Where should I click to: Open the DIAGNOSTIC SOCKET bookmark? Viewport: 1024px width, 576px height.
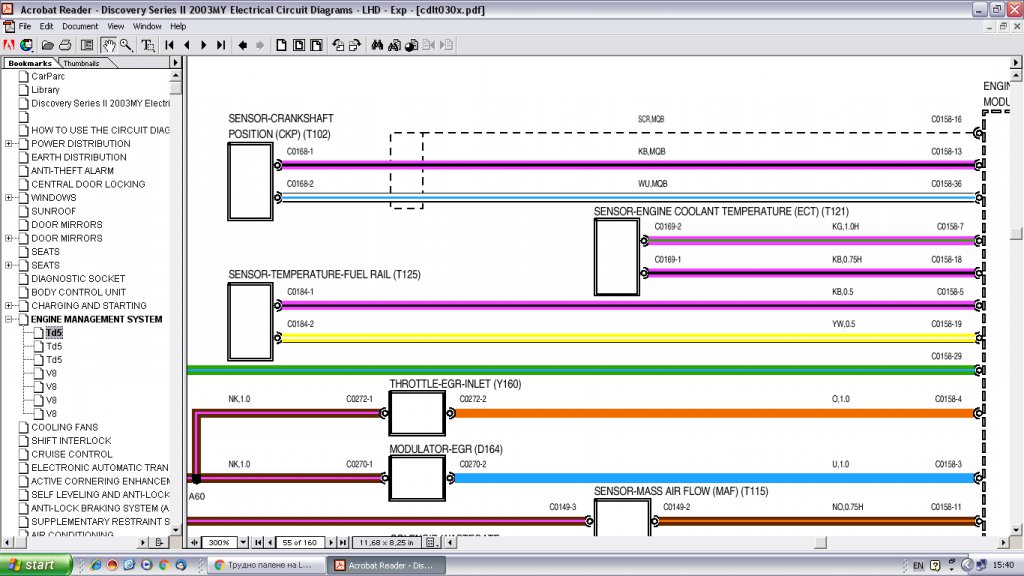coord(78,278)
